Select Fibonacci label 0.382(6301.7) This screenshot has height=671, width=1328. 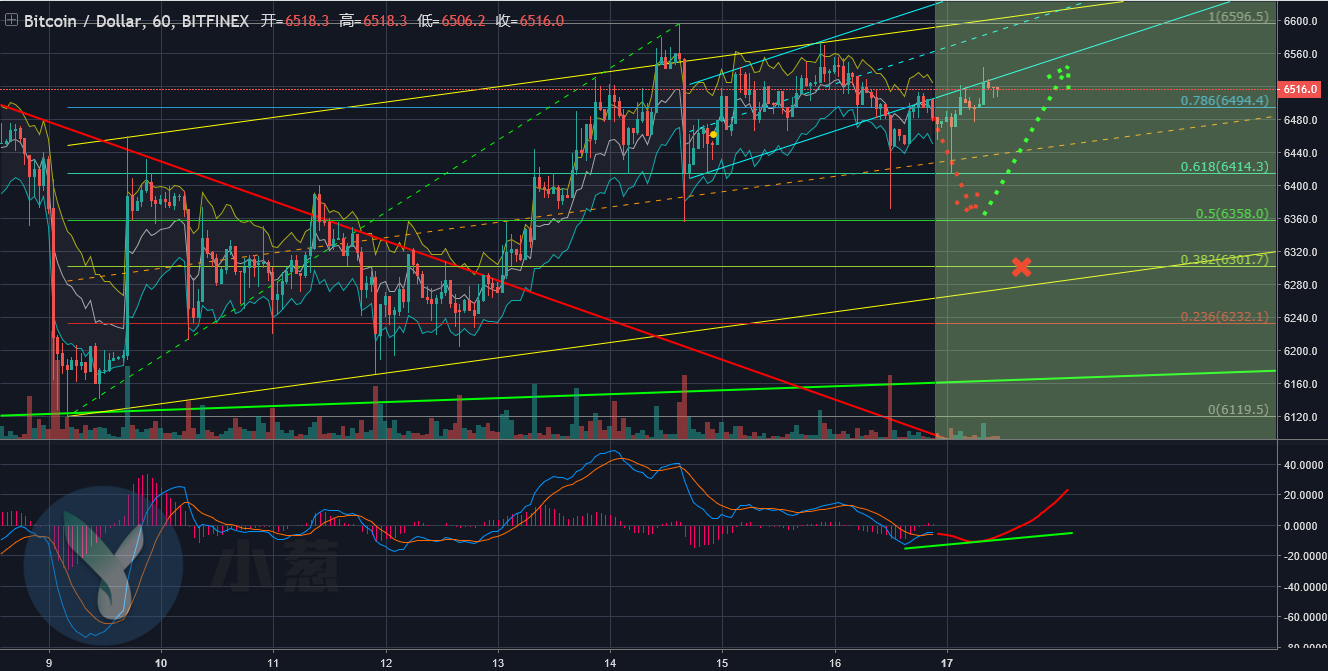point(1225,260)
